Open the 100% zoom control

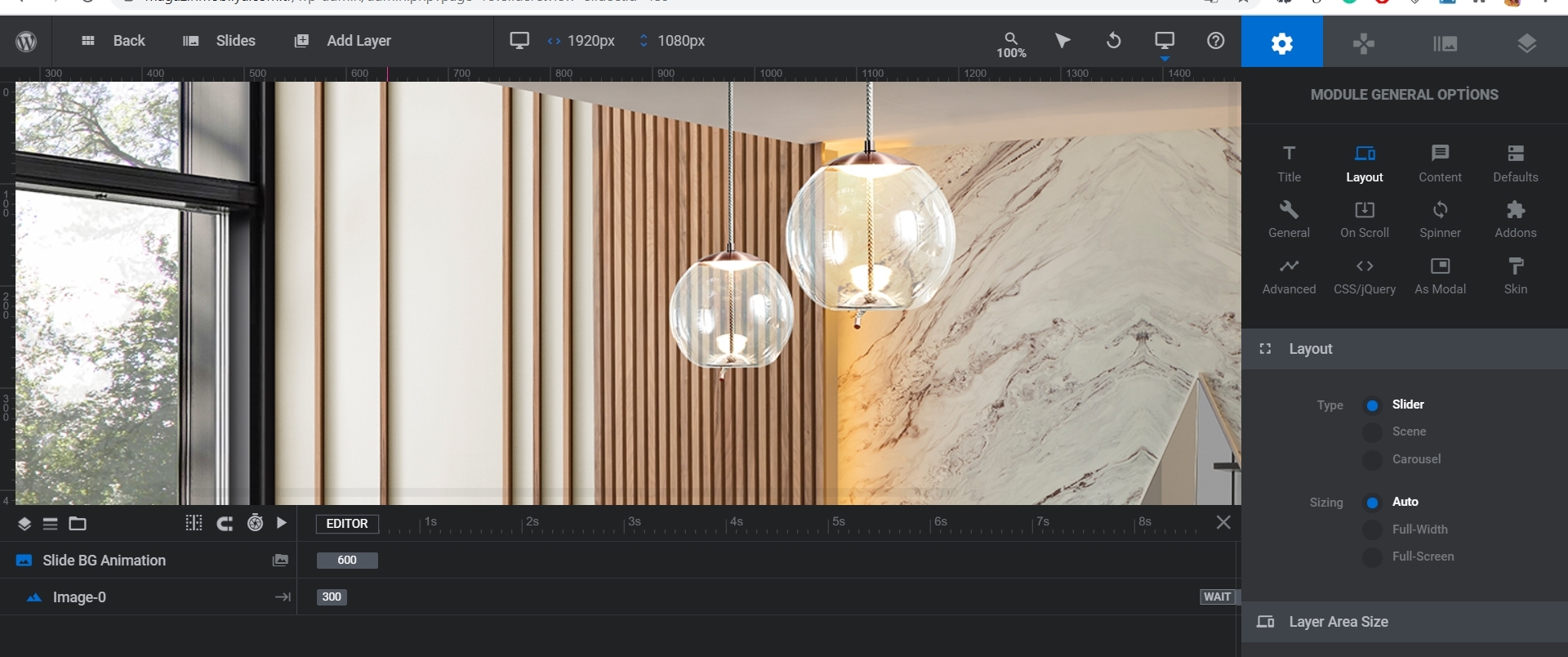click(1011, 44)
